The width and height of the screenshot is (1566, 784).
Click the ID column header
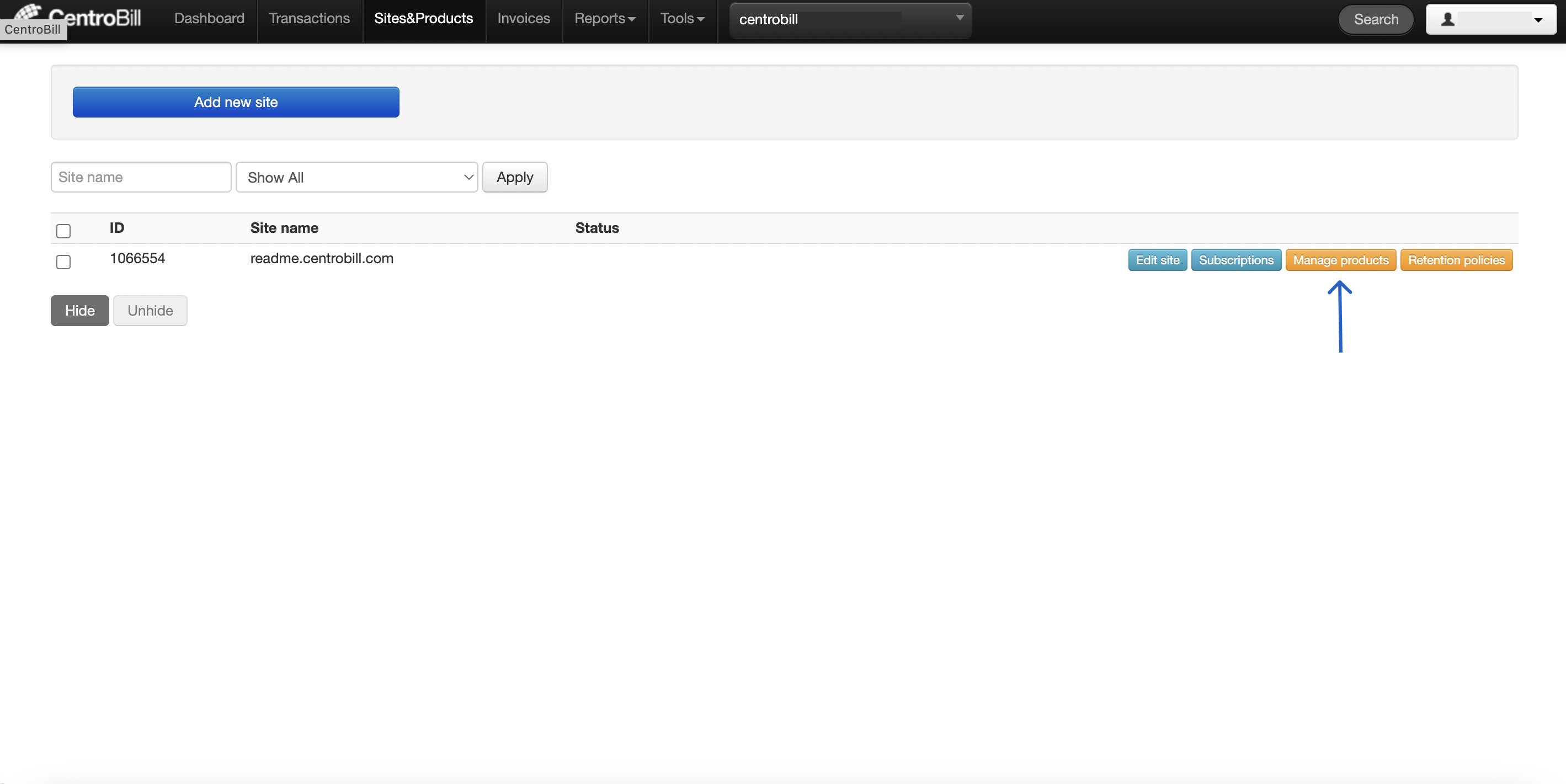coord(117,228)
